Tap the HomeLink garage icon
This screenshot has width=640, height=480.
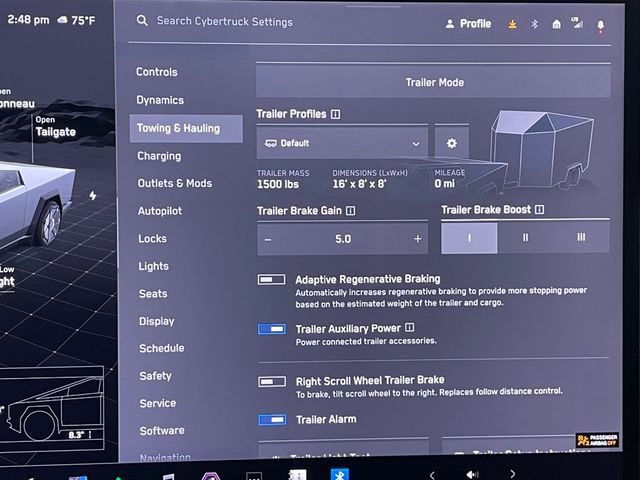(x=556, y=24)
